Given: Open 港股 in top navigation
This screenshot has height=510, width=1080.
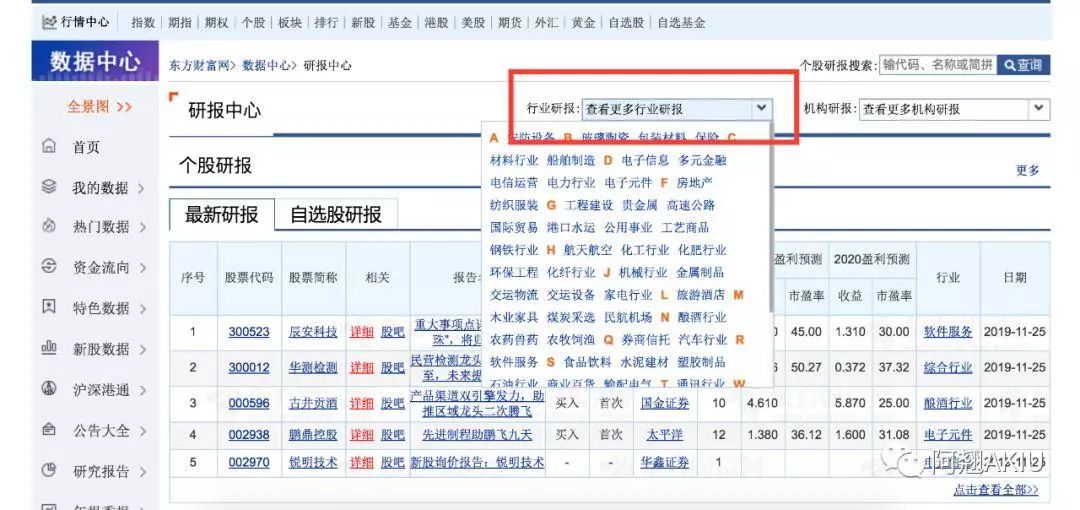Looking at the screenshot, I should click(437, 22).
